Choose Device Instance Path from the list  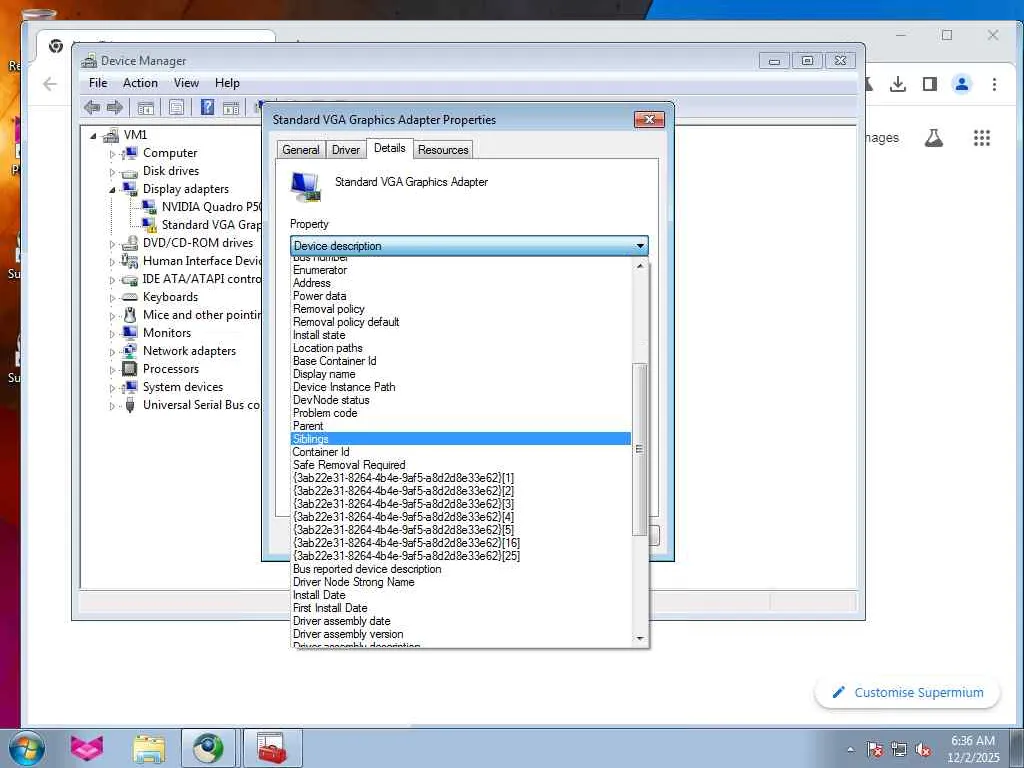[460, 387]
